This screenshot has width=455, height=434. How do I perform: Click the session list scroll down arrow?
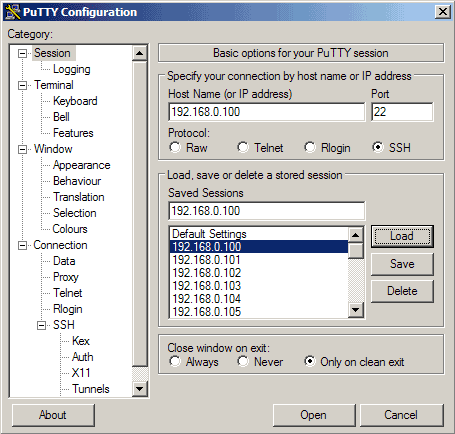[356, 310]
